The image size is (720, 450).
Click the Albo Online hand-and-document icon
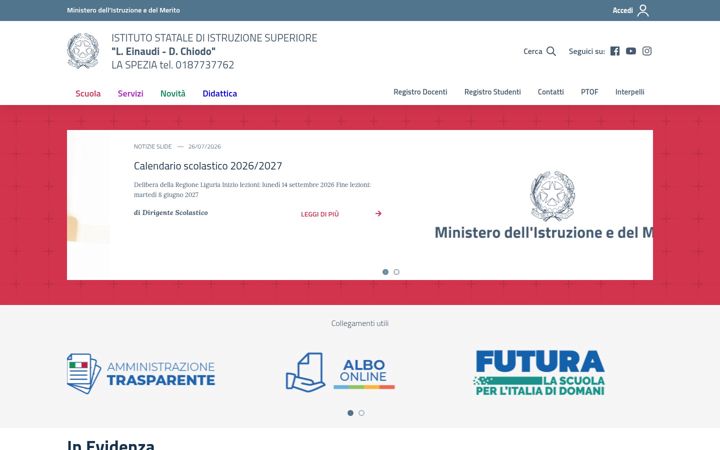click(x=305, y=372)
